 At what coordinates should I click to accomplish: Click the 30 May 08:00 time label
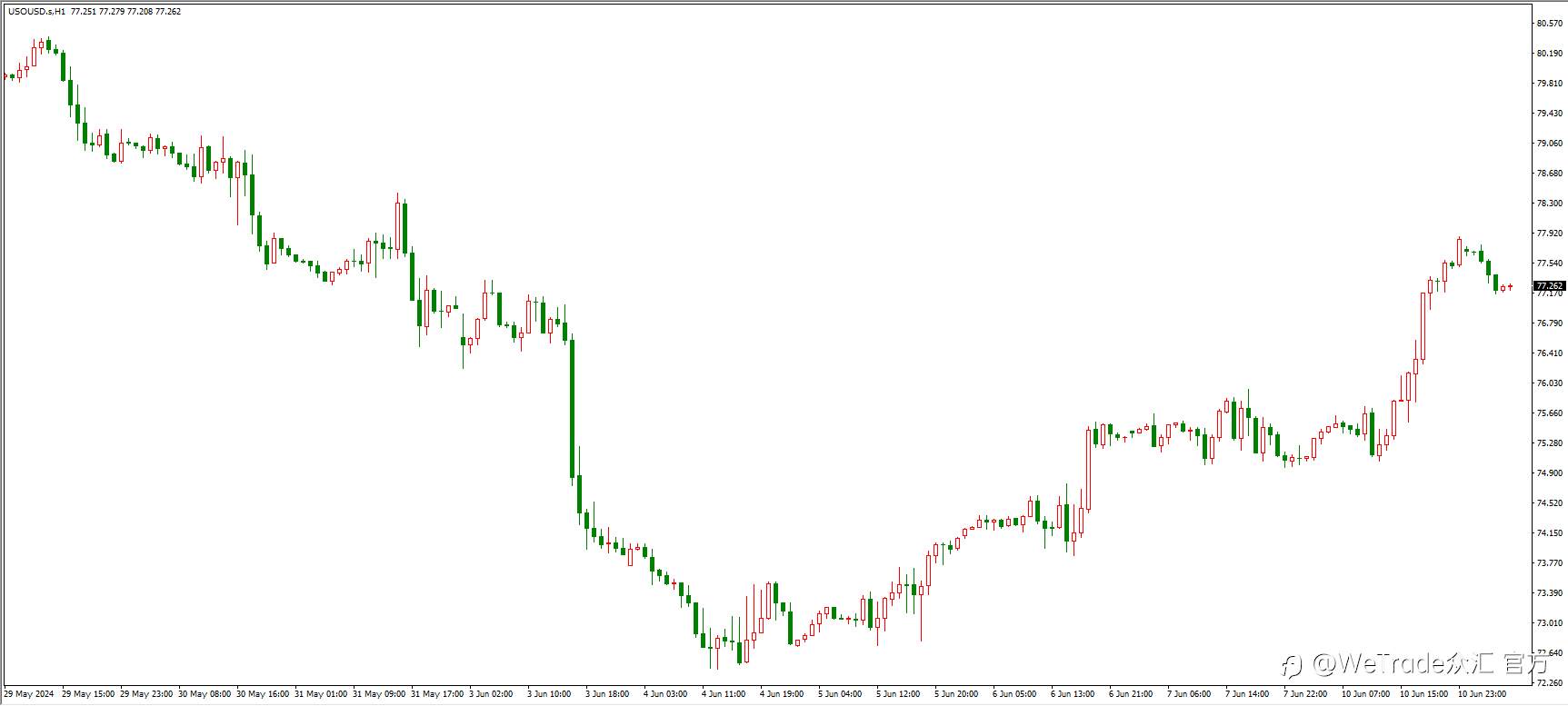click(x=205, y=694)
